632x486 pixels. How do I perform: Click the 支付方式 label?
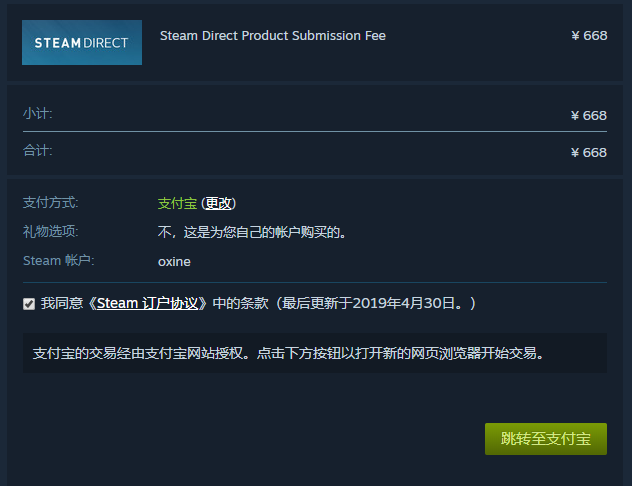[50, 203]
